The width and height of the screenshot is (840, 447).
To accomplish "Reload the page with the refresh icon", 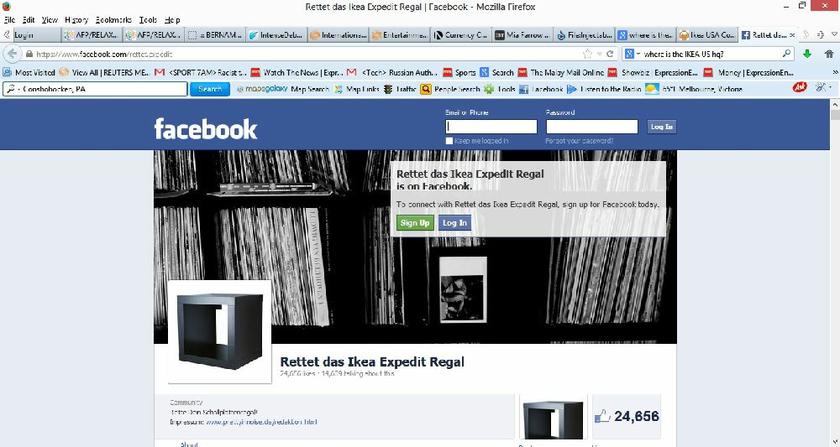I will [x=610, y=54].
